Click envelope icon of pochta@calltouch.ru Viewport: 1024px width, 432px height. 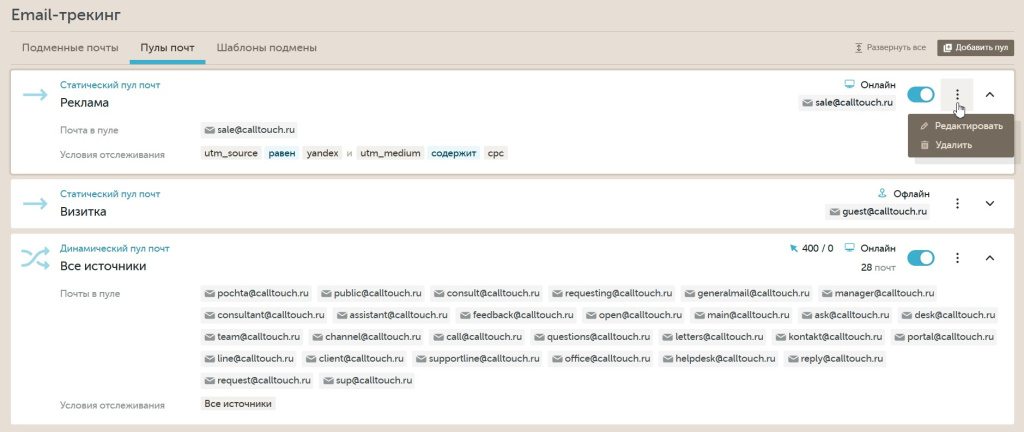(210, 294)
